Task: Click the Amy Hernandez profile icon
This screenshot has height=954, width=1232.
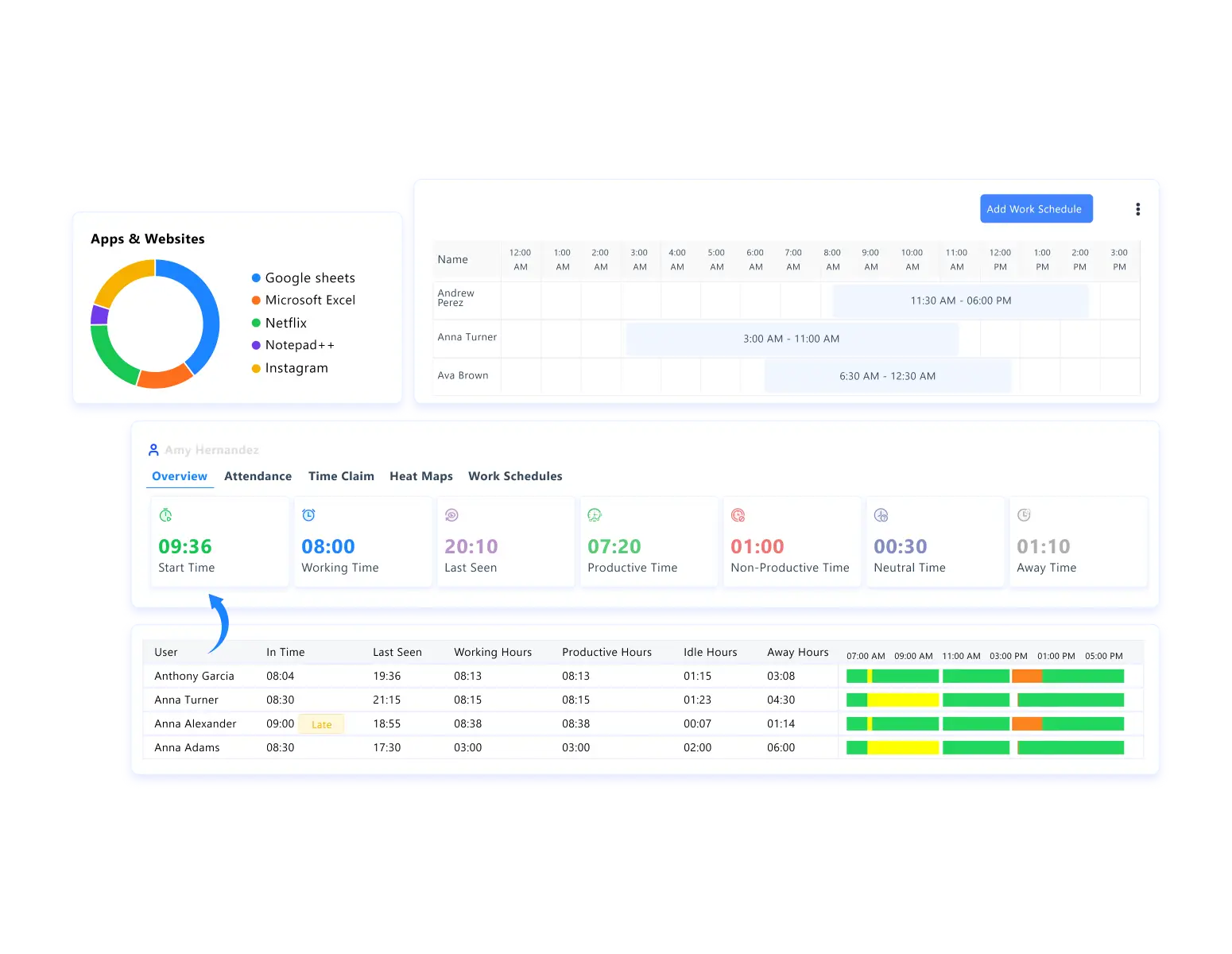Action: [x=153, y=449]
